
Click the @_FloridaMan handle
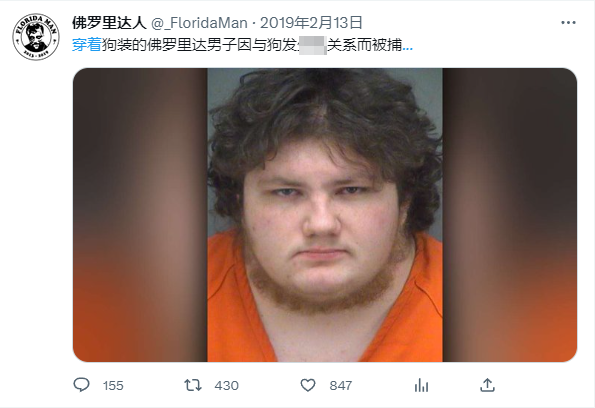click(199, 23)
